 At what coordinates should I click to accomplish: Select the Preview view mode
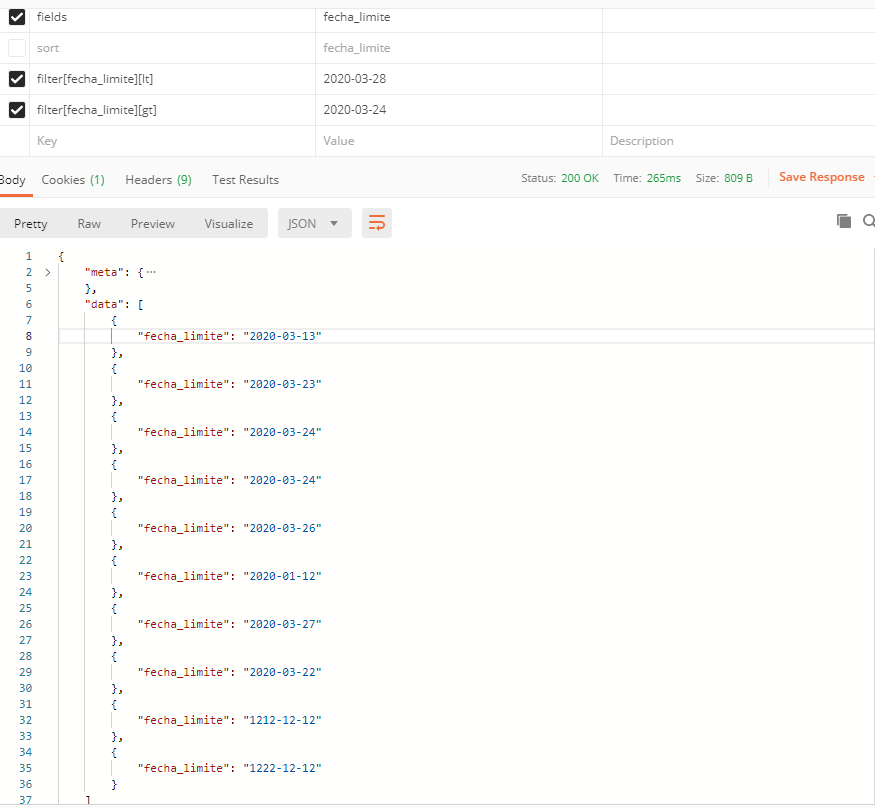(x=153, y=223)
